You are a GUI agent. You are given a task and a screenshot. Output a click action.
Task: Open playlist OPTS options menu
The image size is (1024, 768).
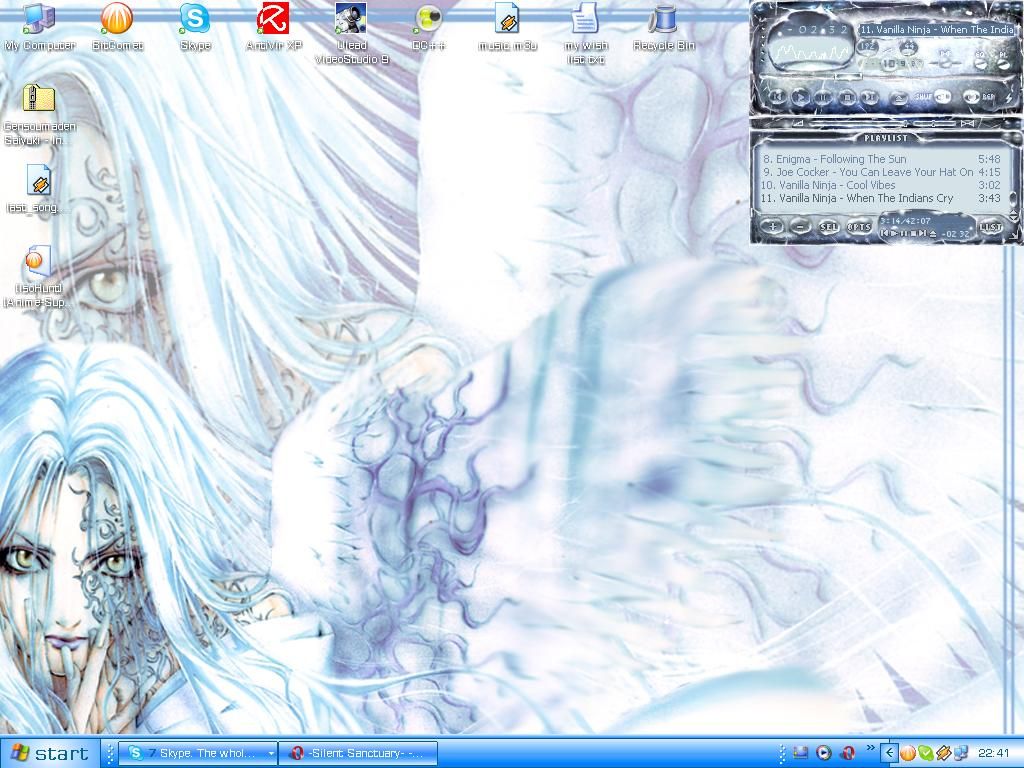(x=859, y=227)
